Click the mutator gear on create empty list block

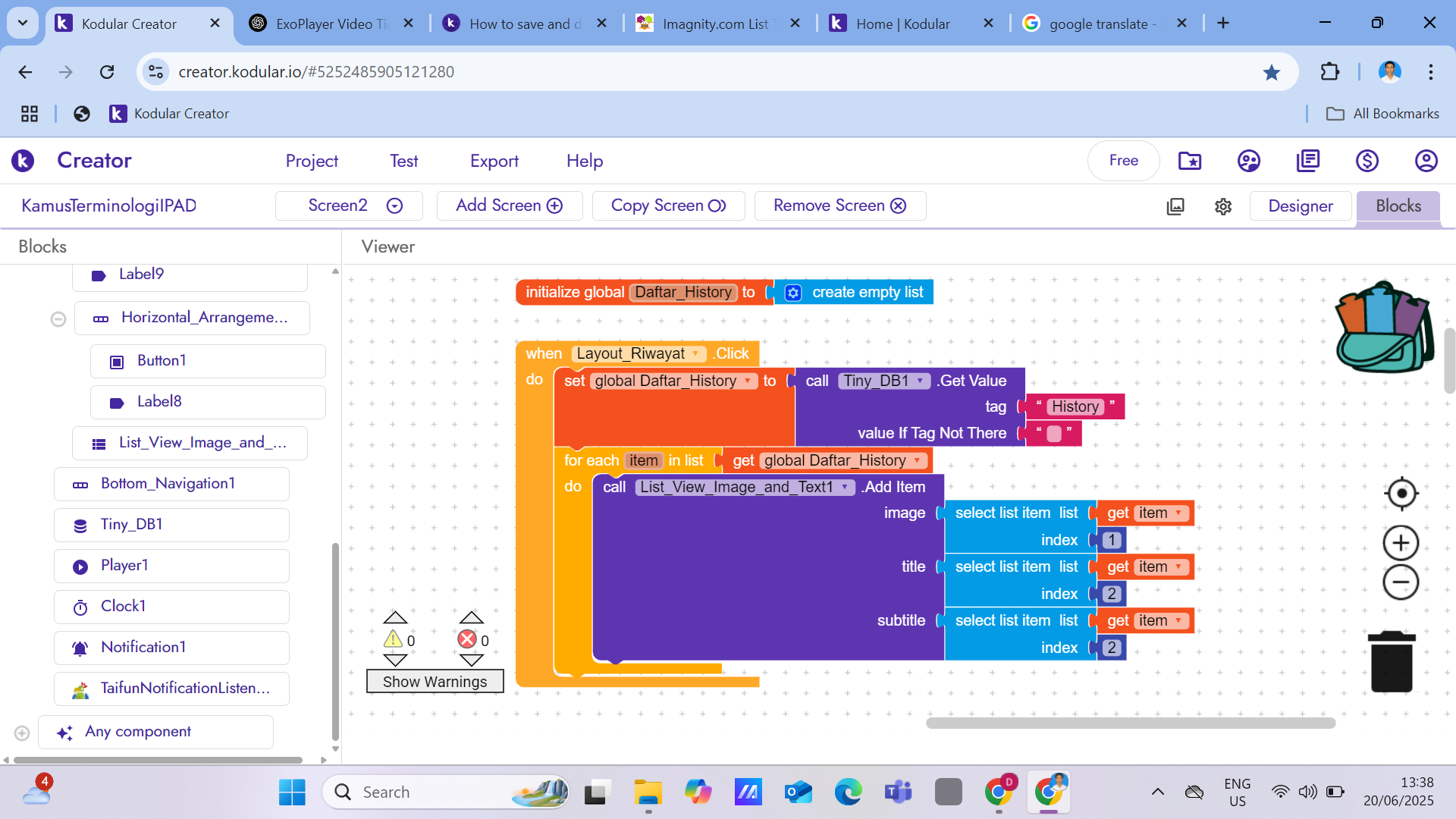tap(792, 293)
